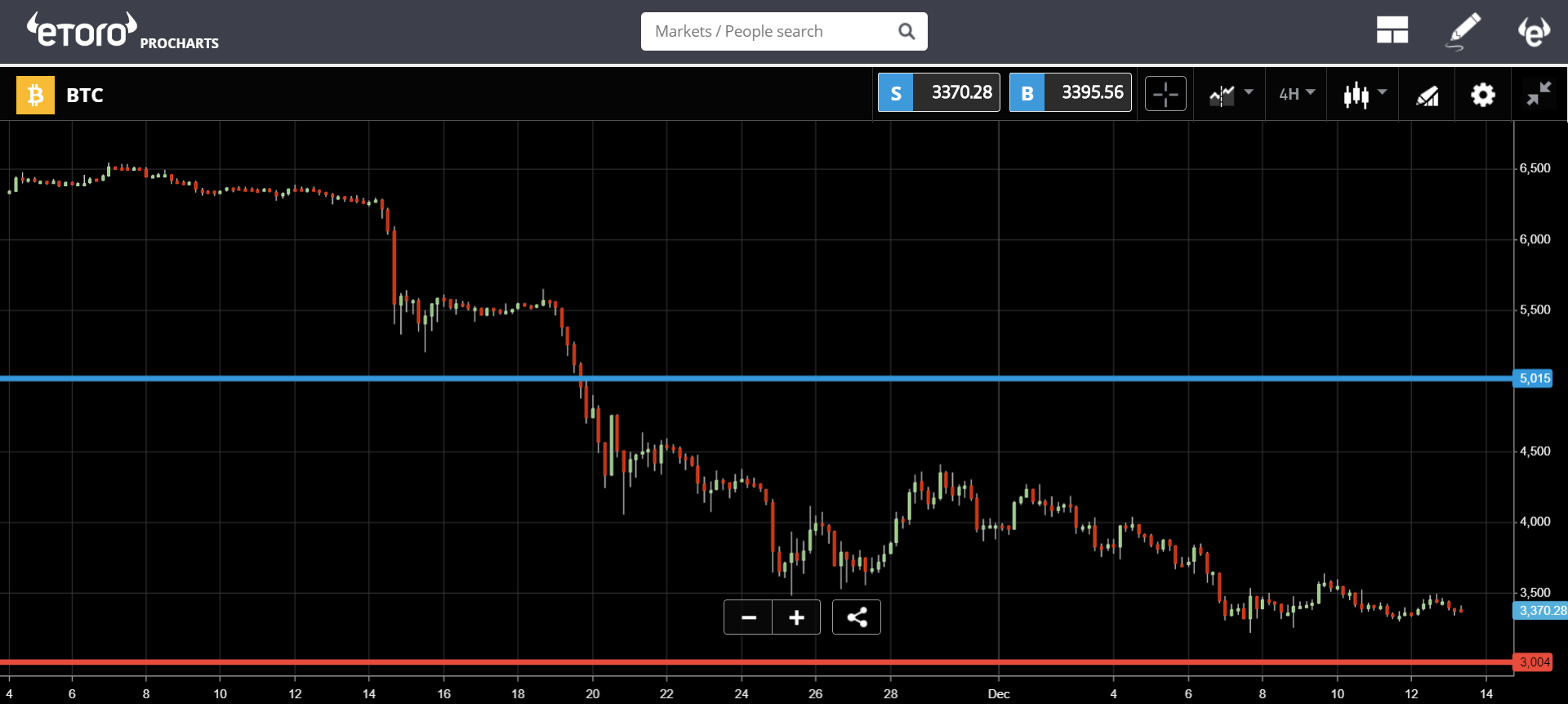Image resolution: width=1568 pixels, height=704 pixels.
Task: Zoom out the chart with minus button
Action: 748,617
